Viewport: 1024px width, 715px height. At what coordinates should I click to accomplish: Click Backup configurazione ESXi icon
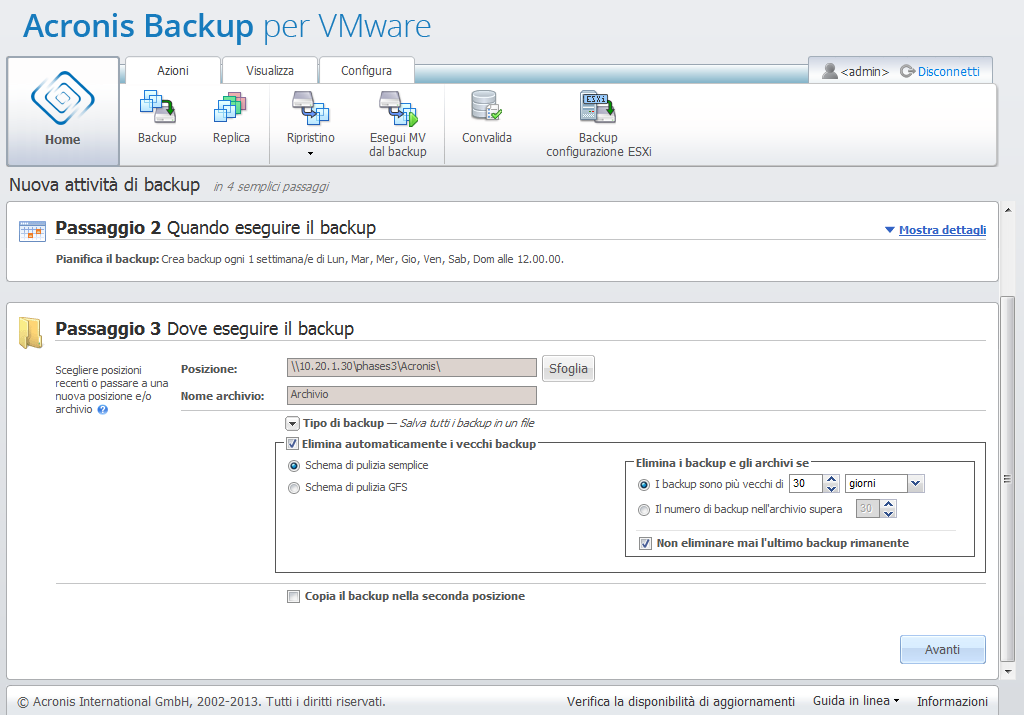coord(598,107)
